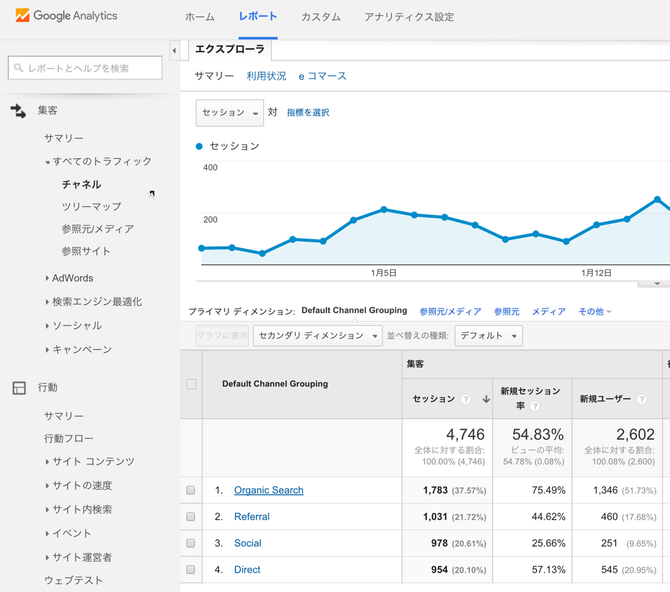670x592 pixels.
Task: Click the help icon under 新規セッション率 header
Action: (536, 406)
